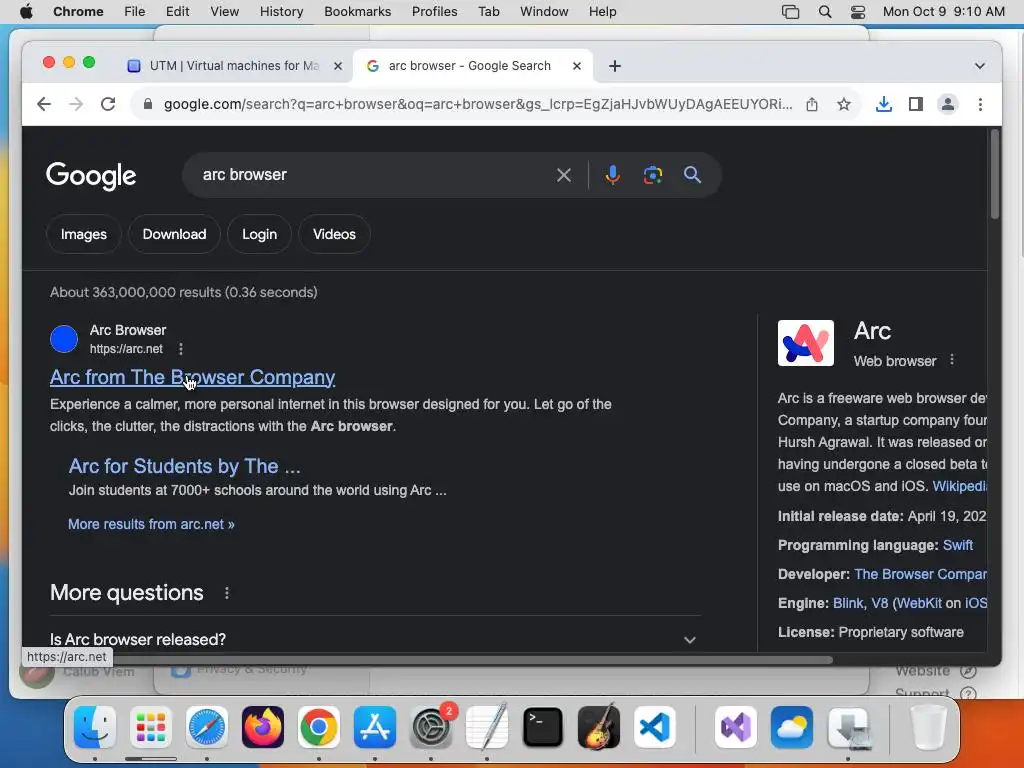This screenshot has height=768, width=1024.
Task: Open the Chrome File menu
Action: tap(135, 12)
